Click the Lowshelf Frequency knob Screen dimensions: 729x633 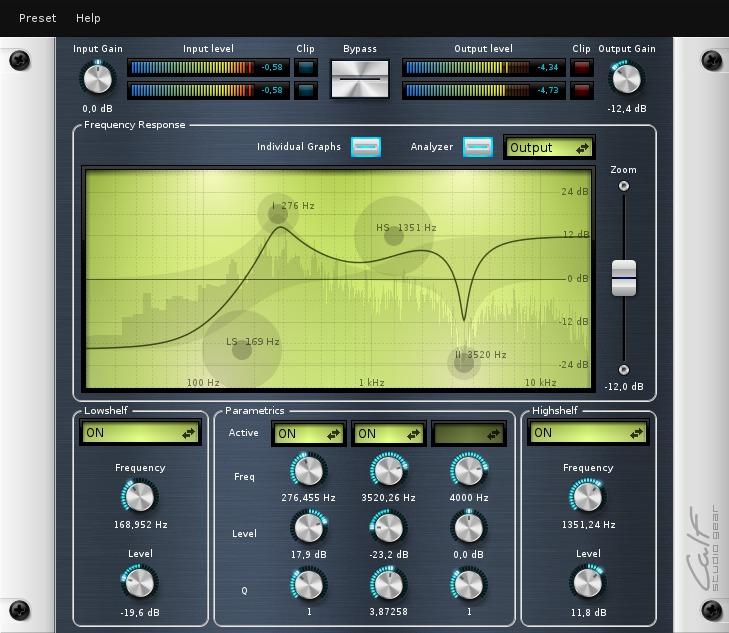[x=139, y=496]
